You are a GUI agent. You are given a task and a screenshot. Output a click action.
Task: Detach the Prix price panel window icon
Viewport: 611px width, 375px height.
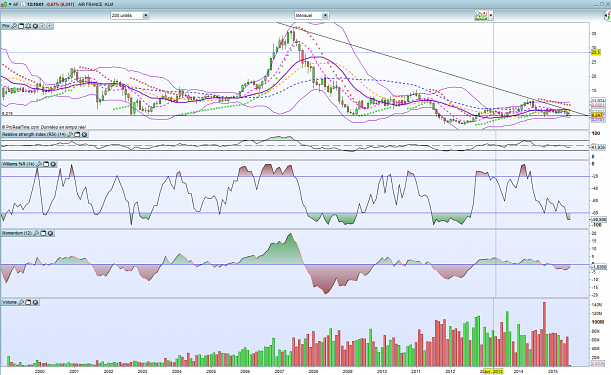(21, 26)
